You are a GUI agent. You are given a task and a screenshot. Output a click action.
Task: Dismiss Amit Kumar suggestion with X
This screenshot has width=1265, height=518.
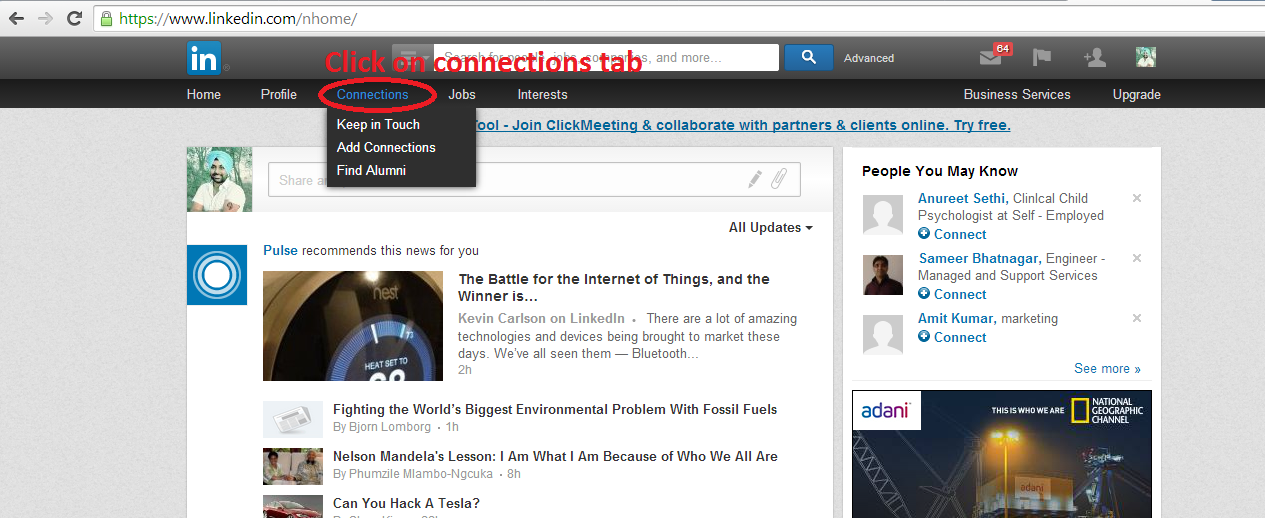tap(1137, 318)
